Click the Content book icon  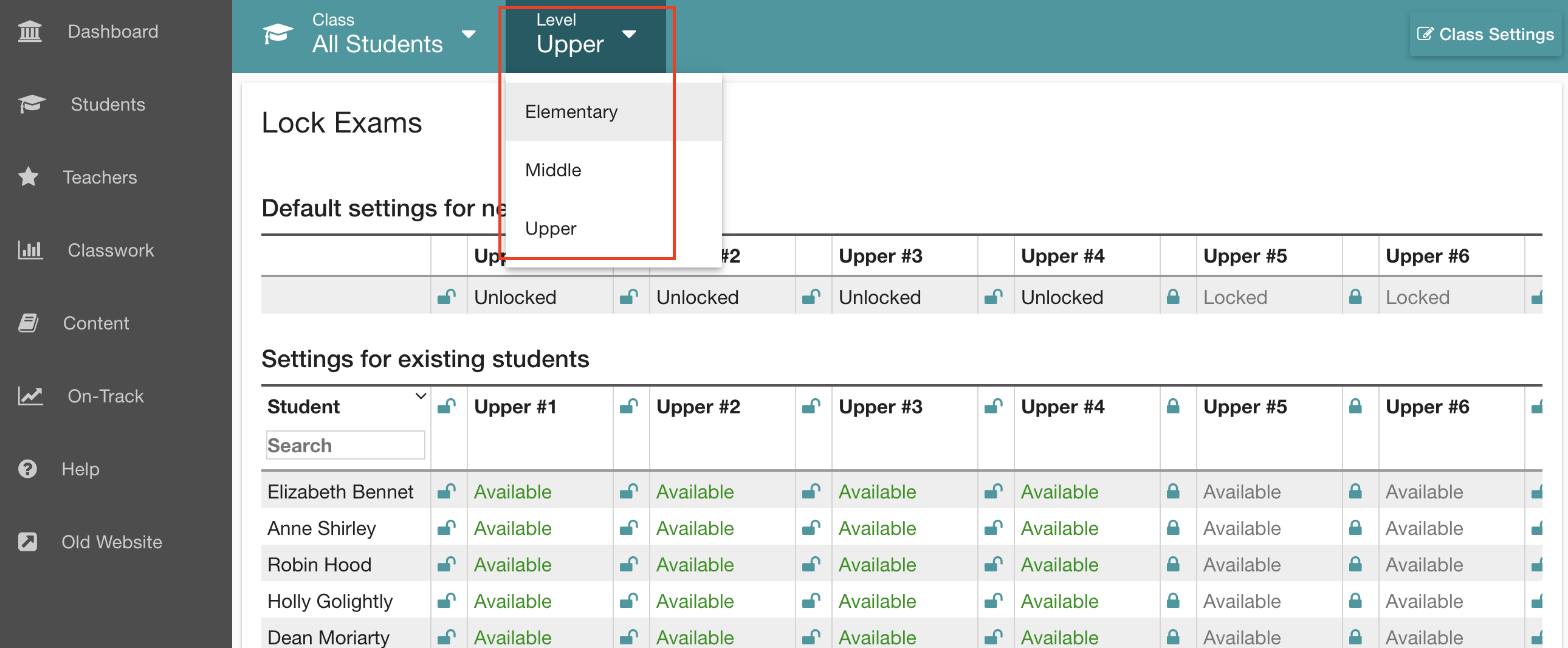pyautogui.click(x=28, y=323)
